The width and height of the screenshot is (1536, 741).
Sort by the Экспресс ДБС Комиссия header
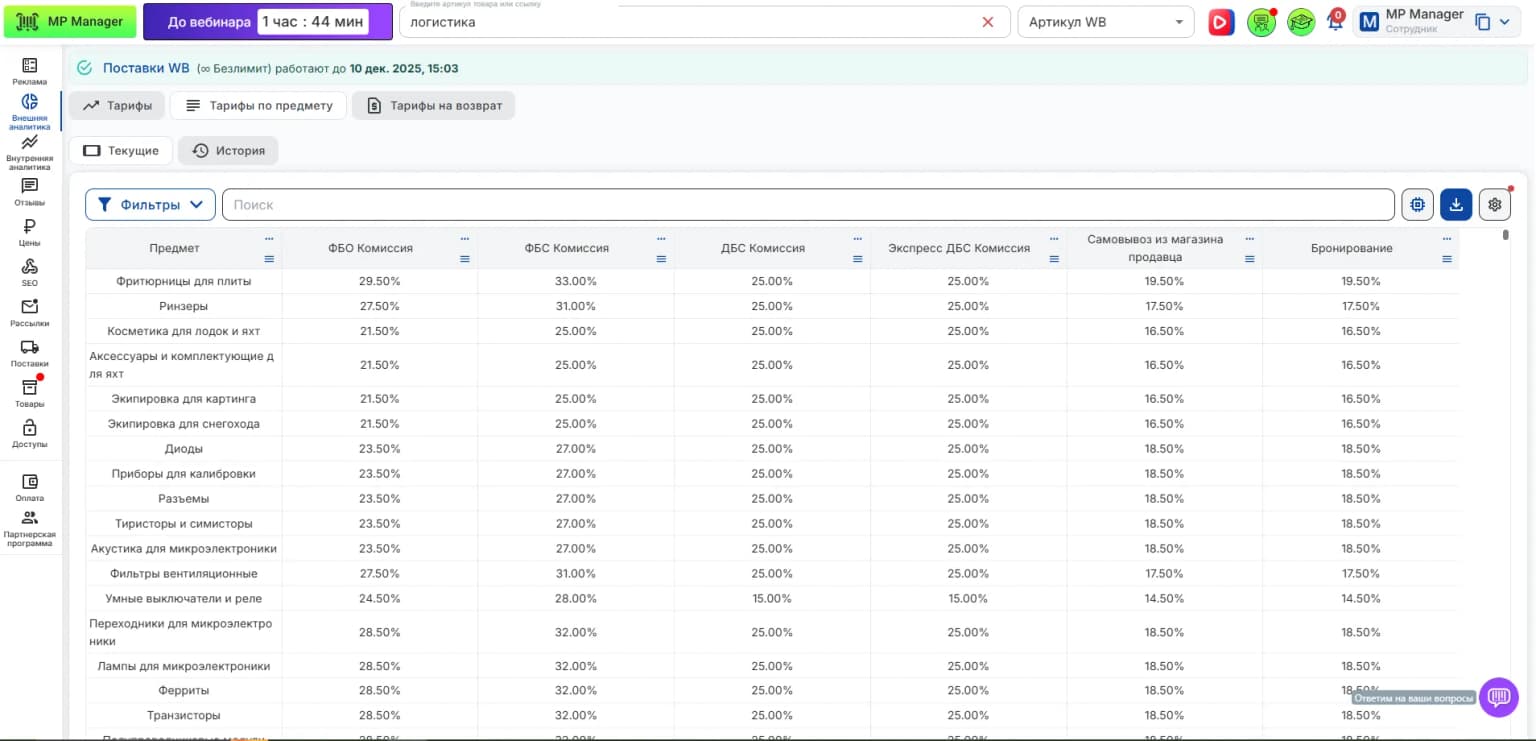coord(959,248)
